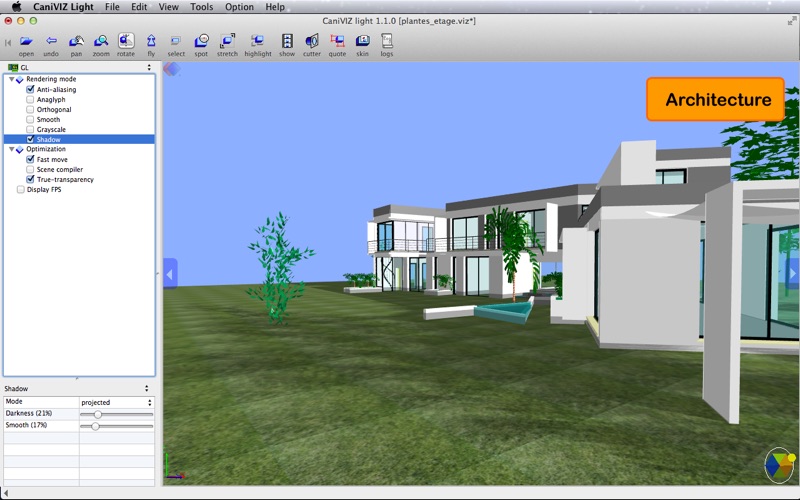The width and height of the screenshot is (800, 500).
Task: Toggle the Fast move checkbox
Action: (30, 159)
